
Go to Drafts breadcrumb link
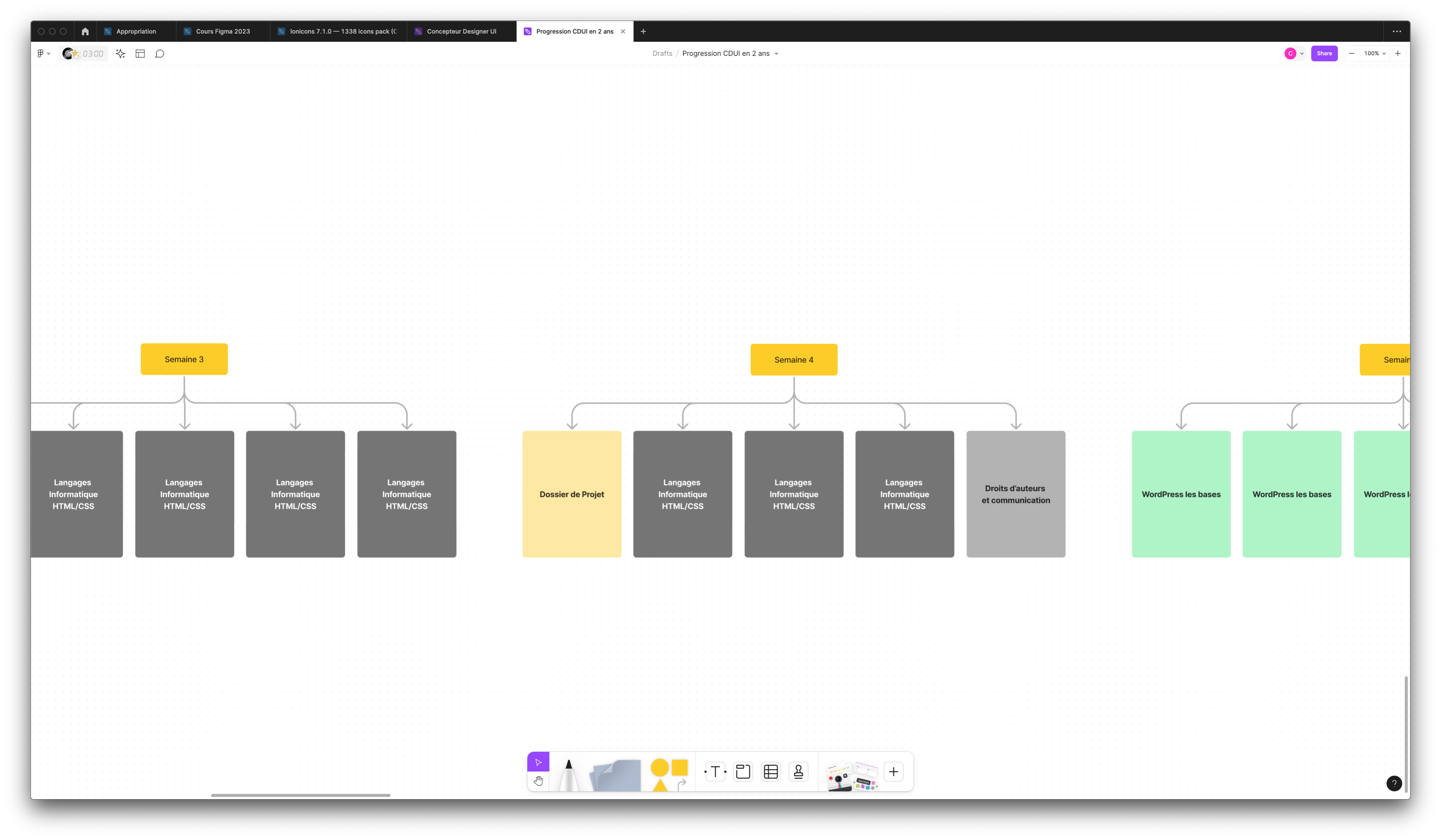click(x=662, y=54)
